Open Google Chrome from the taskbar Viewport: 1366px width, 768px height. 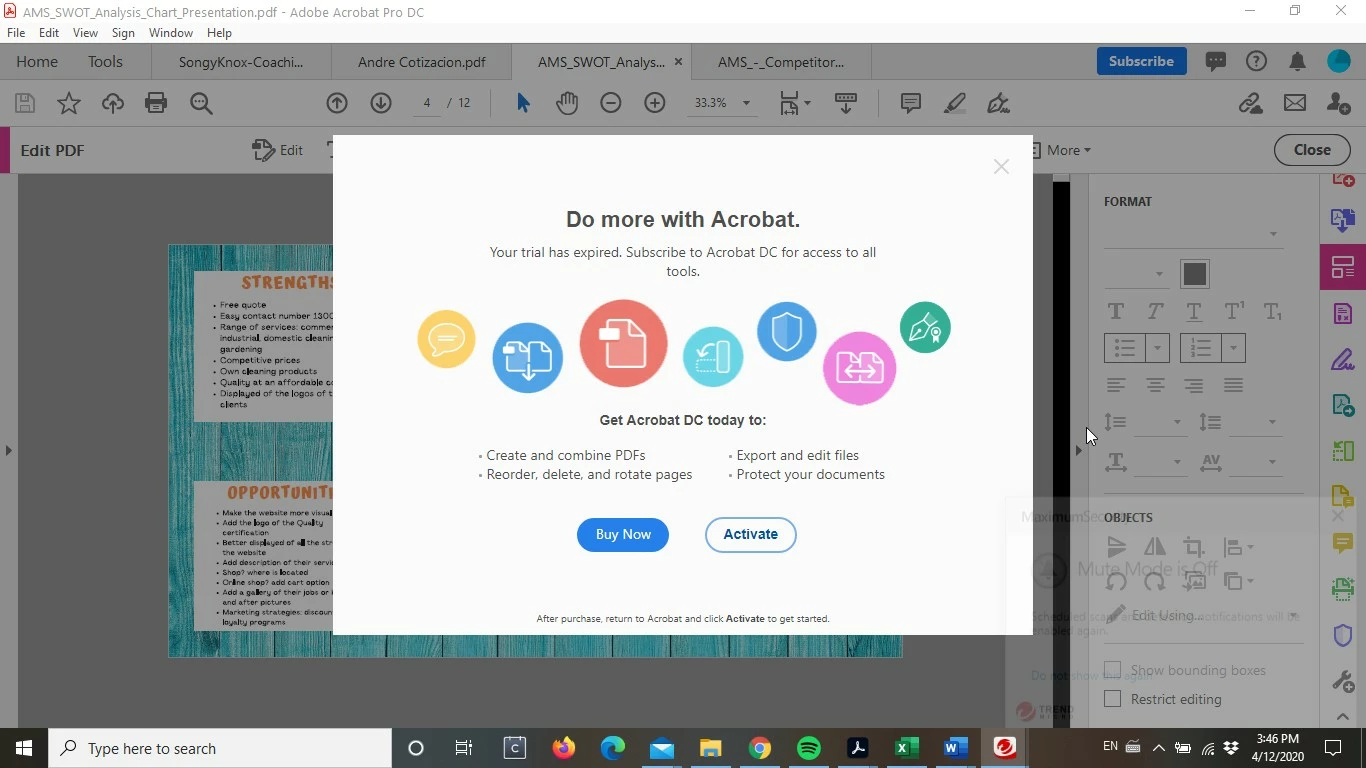760,748
